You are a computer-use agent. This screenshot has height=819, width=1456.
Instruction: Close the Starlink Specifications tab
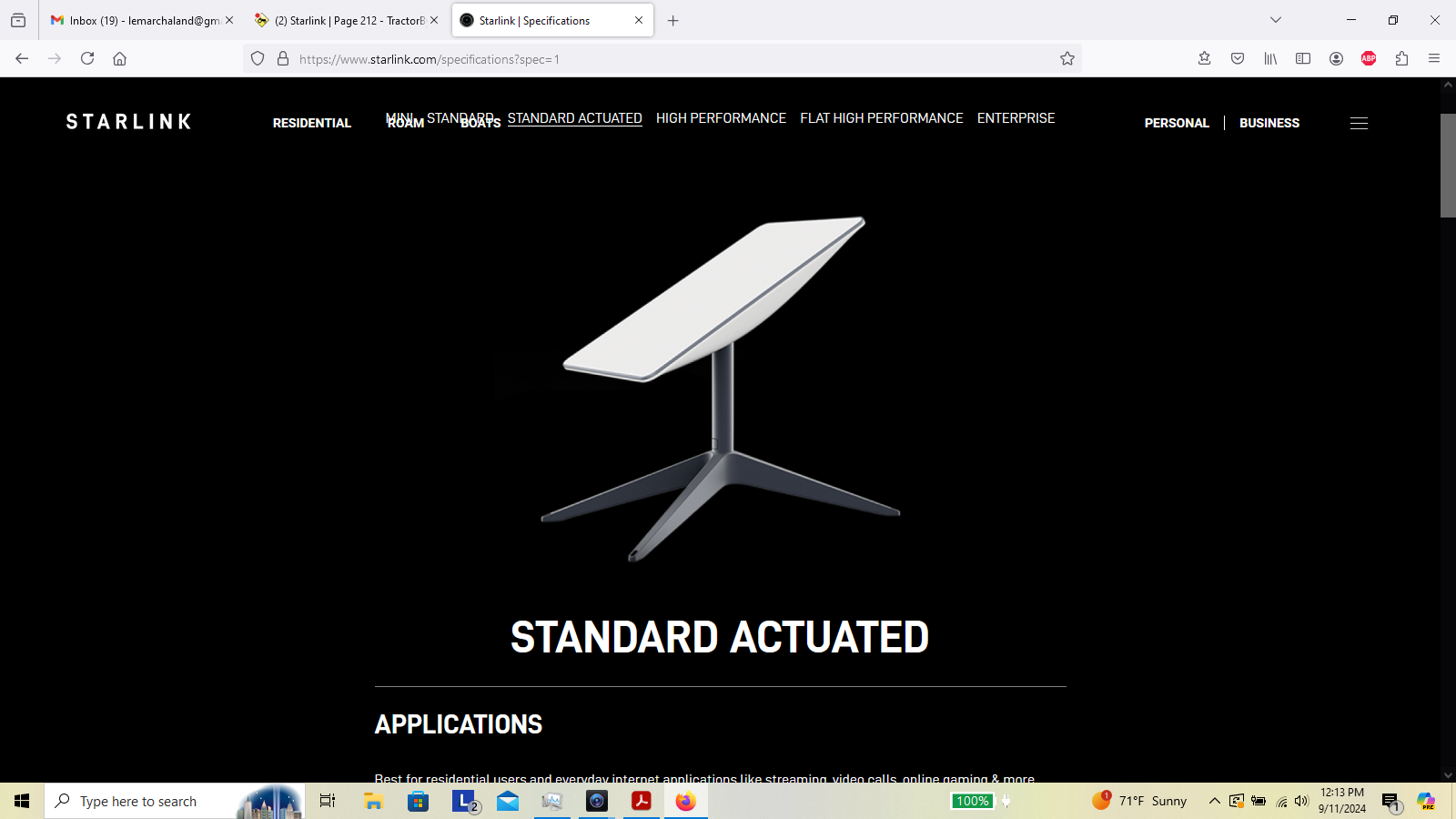[639, 20]
